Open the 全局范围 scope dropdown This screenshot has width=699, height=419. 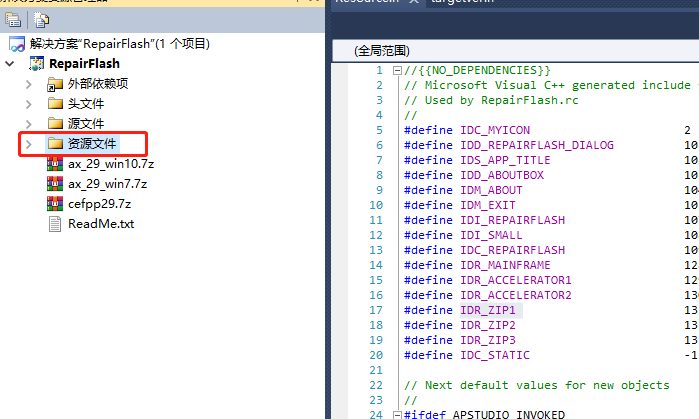point(515,51)
